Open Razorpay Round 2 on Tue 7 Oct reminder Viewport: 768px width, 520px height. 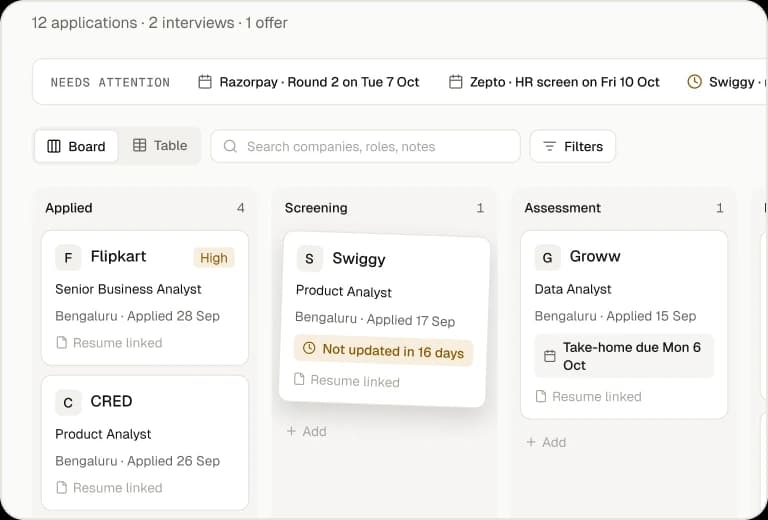click(x=309, y=82)
